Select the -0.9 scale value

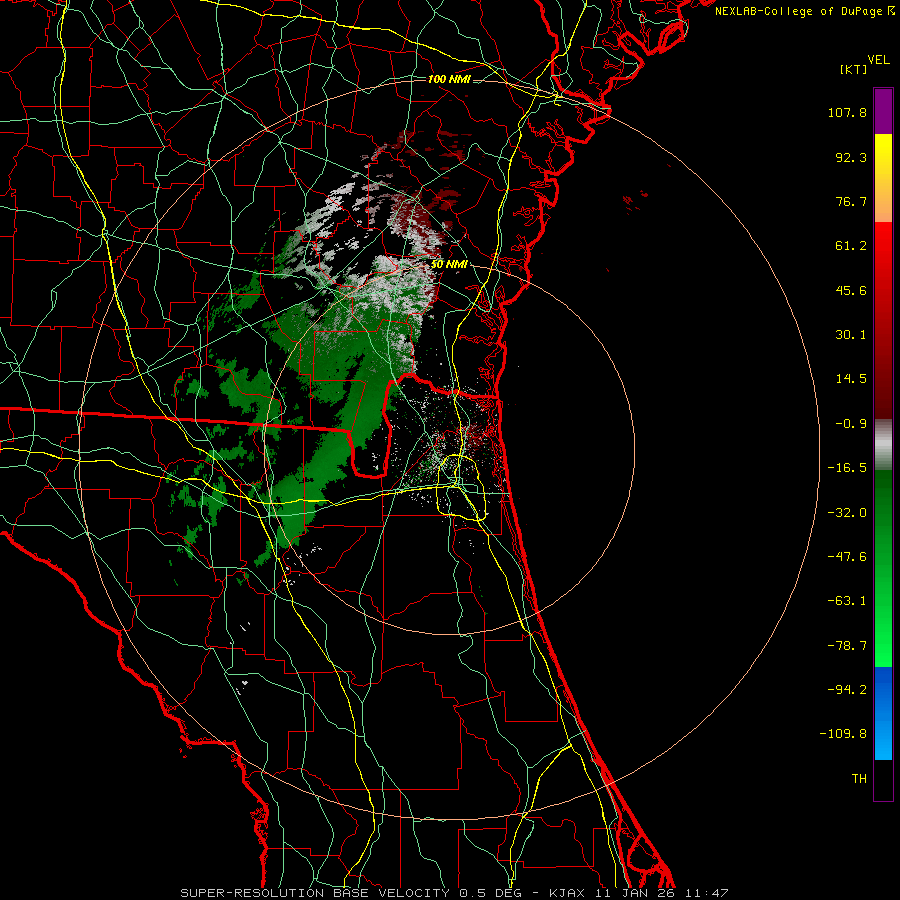click(x=851, y=424)
